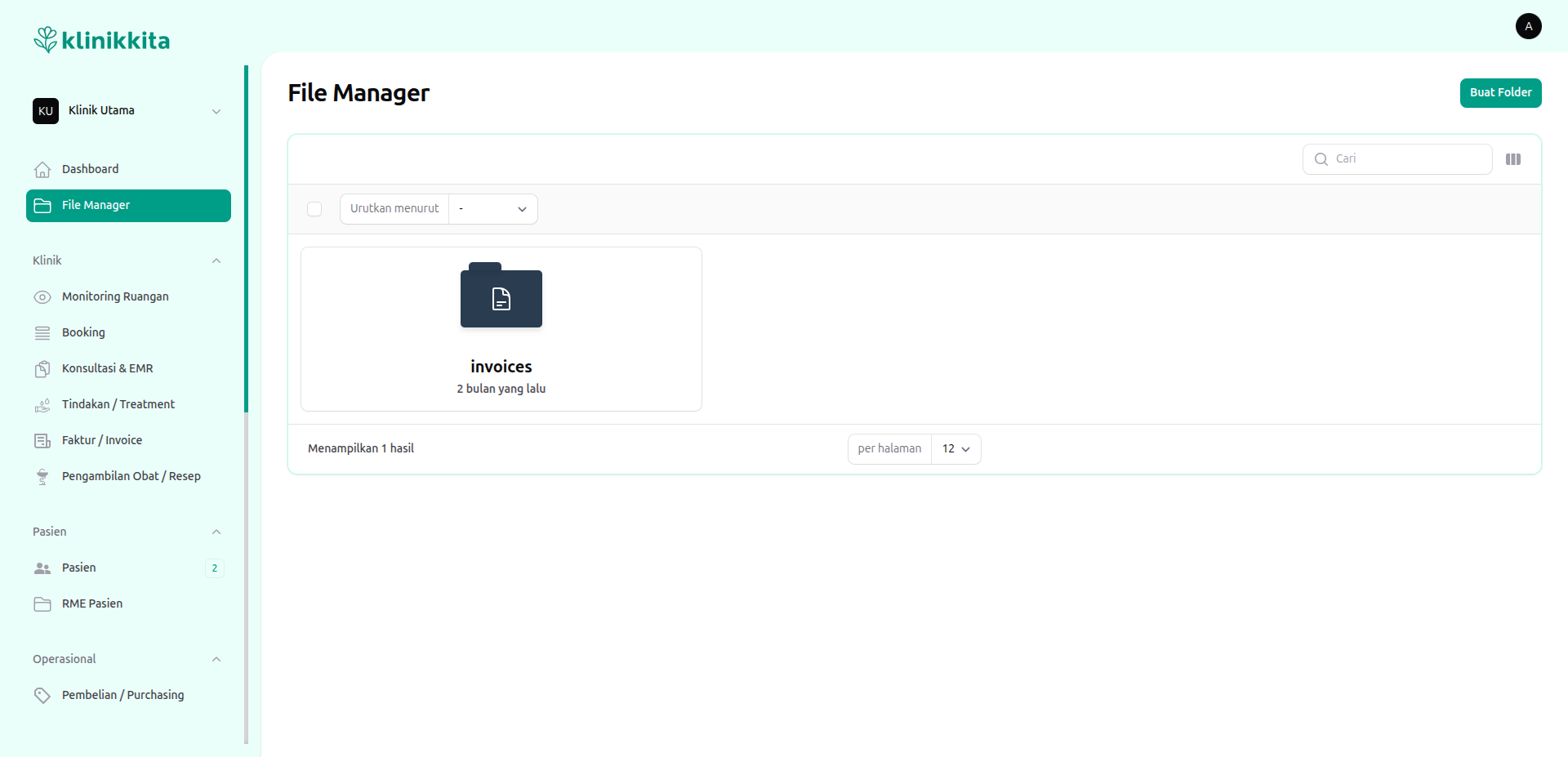The image size is (1568, 757).
Task: Collapse the Pasien sidebar section
Action: click(x=216, y=532)
